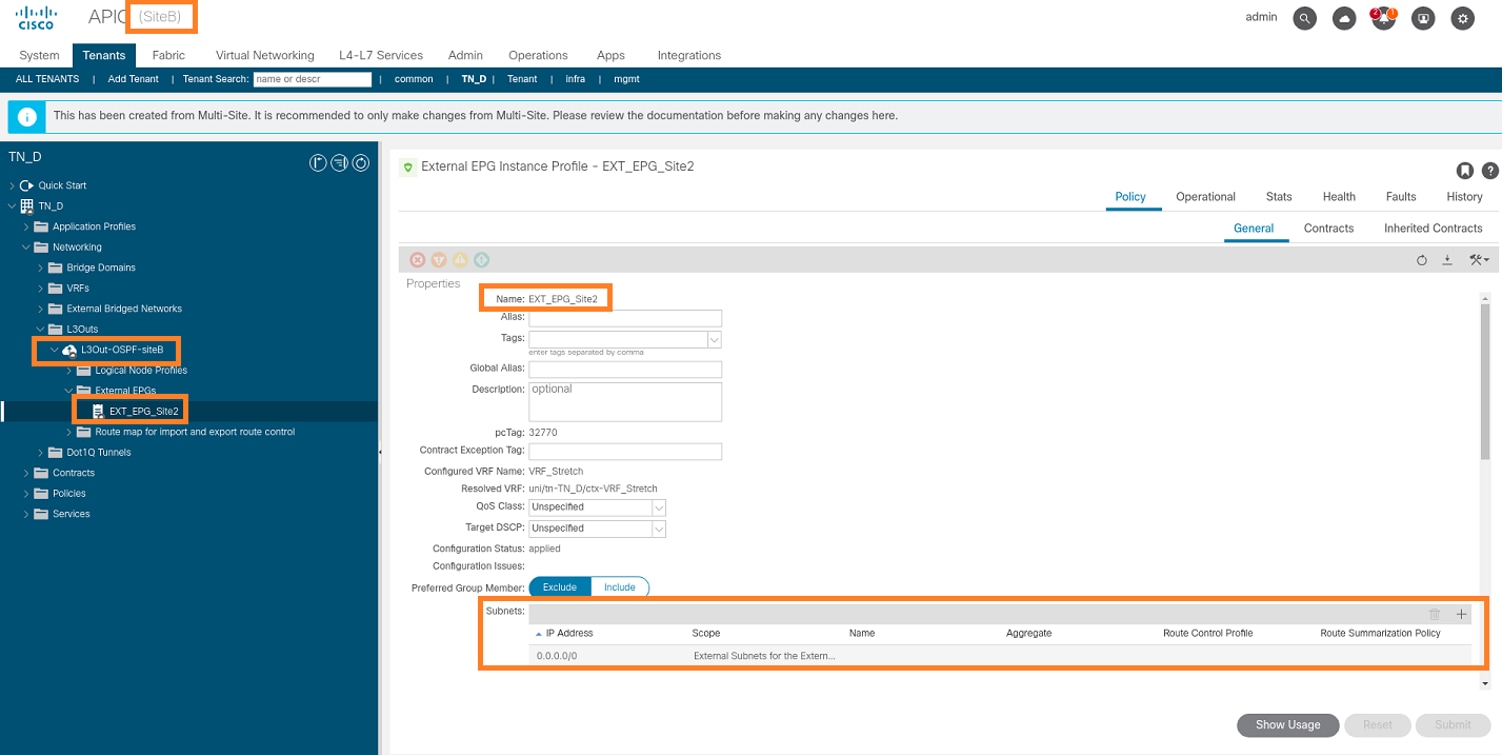The width and height of the screenshot is (1504, 755).
Task: Click the TN_D tenant grid icon
Action: pos(27,206)
